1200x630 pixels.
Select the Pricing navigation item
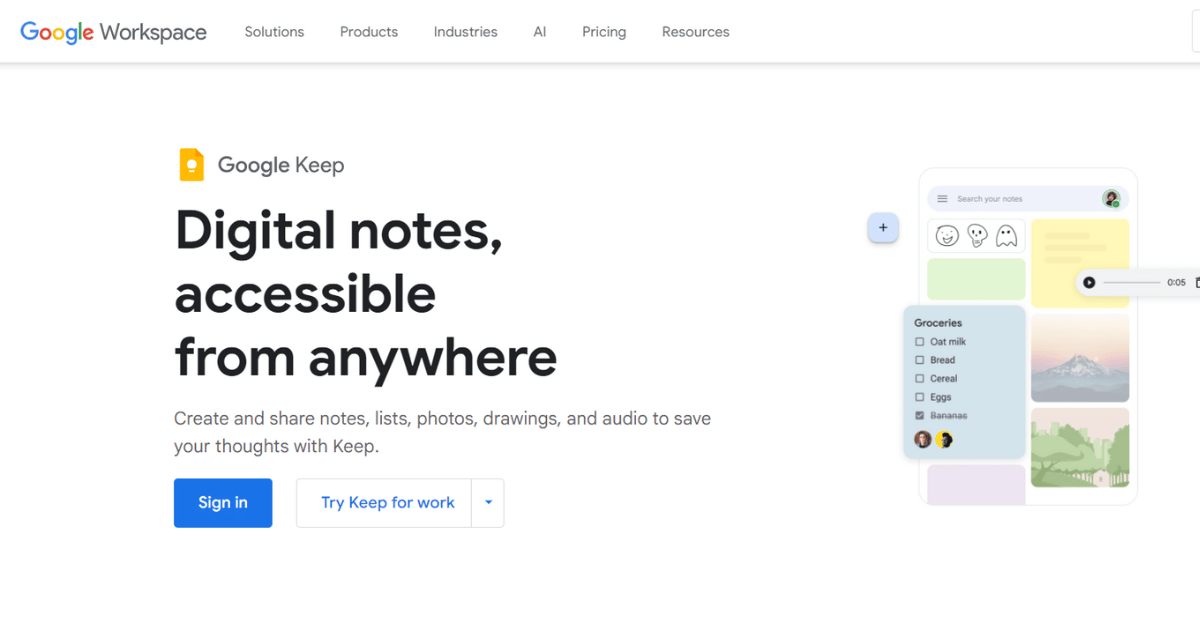click(603, 31)
